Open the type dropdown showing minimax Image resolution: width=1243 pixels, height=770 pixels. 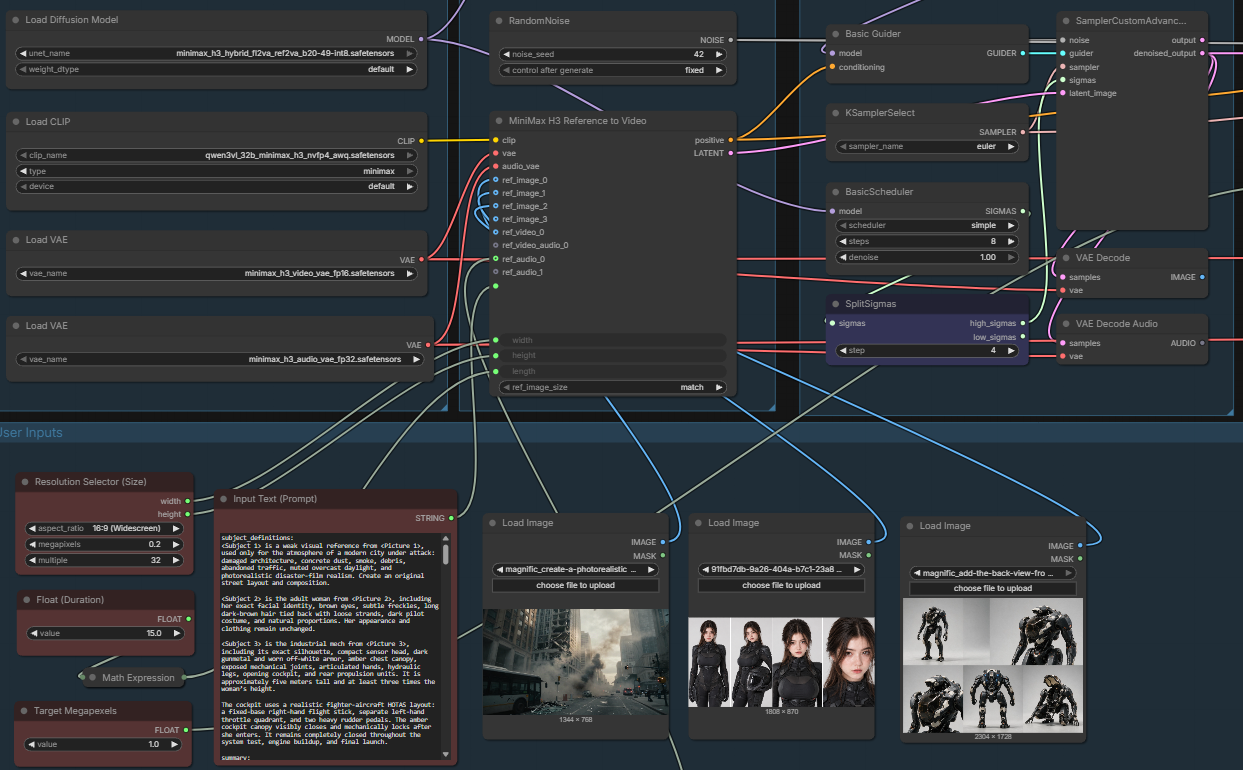217,171
